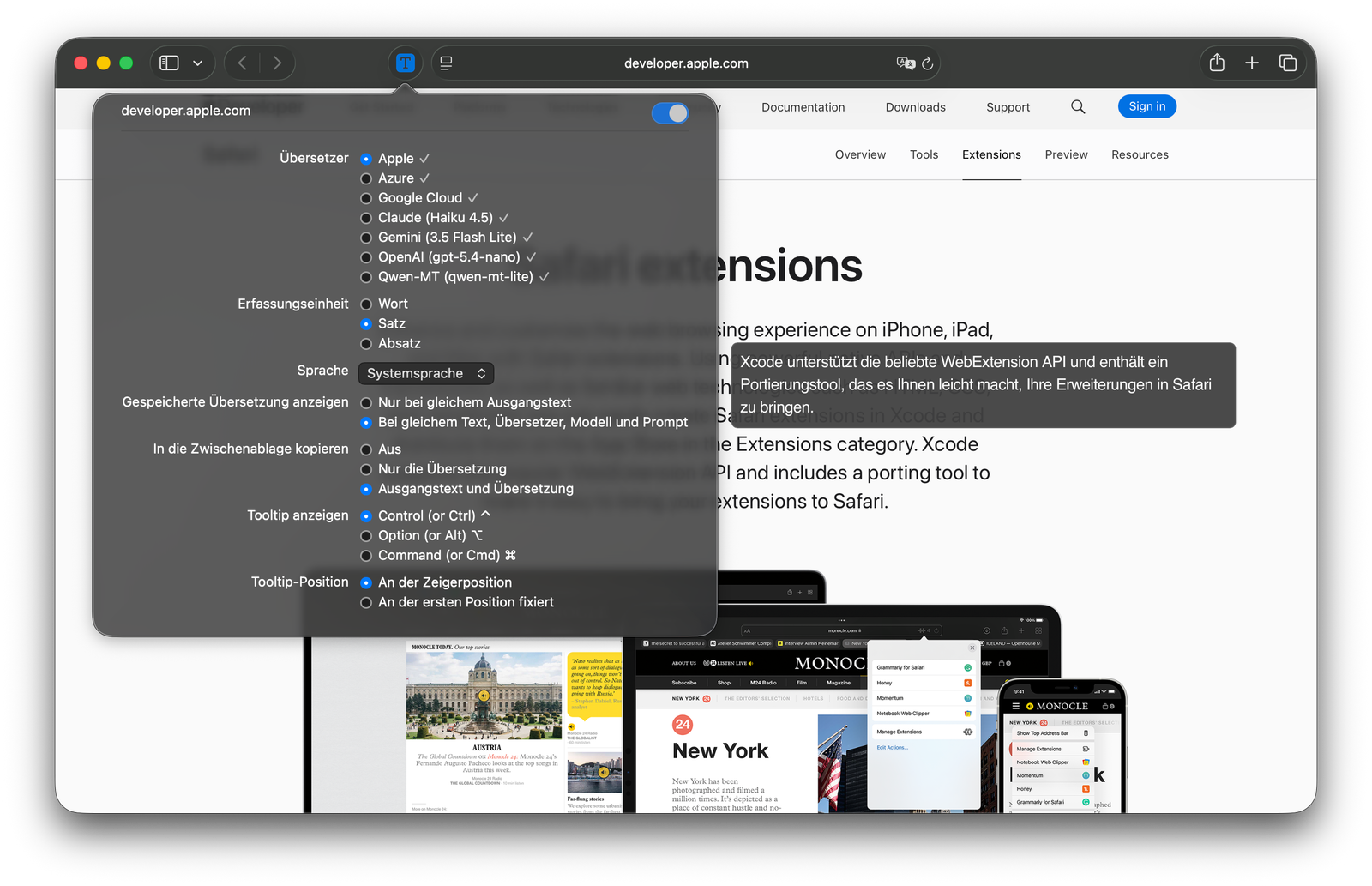Open search on the Apple Developer site
The image size is (1372, 886).
[x=1078, y=106]
